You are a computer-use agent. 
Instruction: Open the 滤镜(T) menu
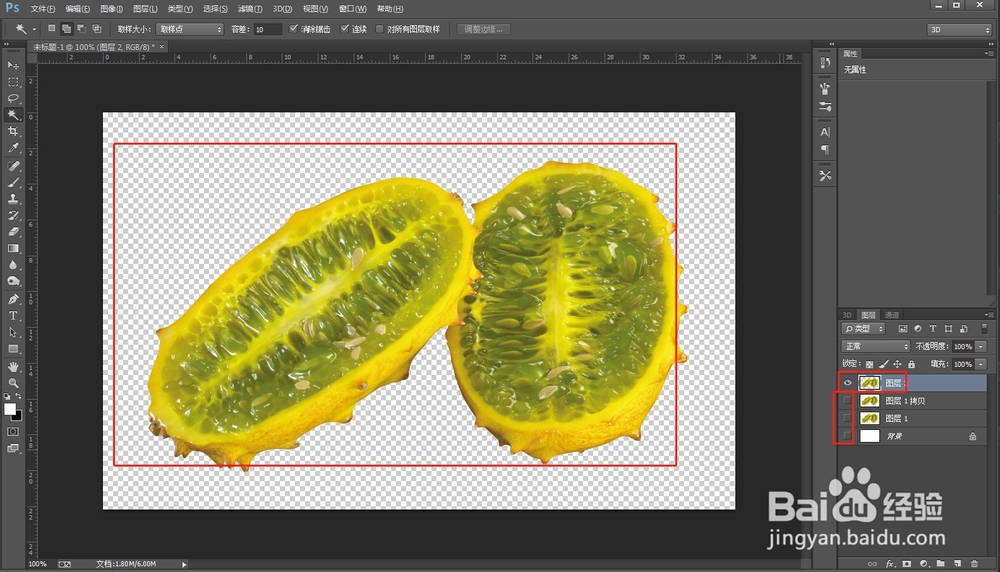click(249, 9)
